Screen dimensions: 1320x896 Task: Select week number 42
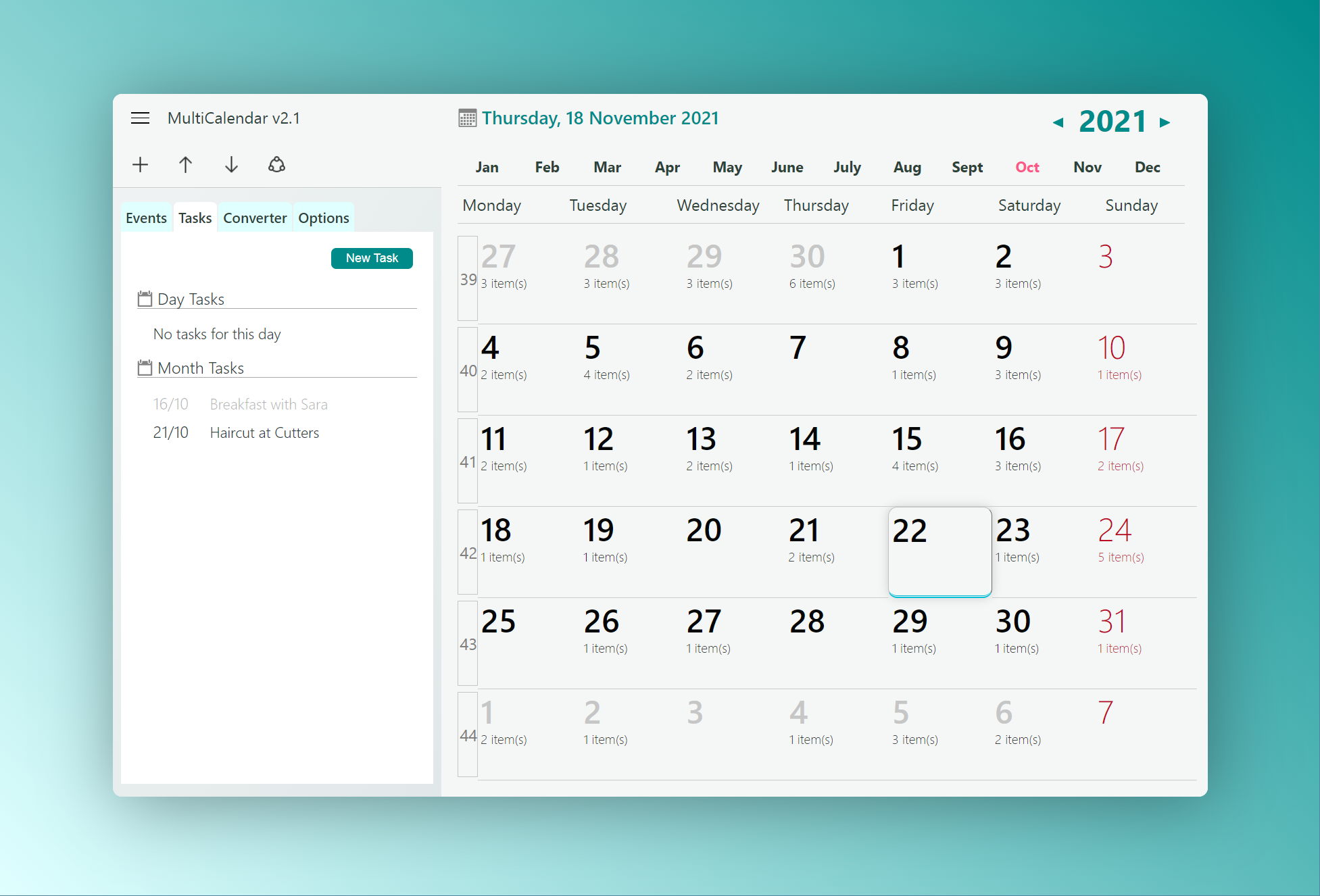(x=468, y=552)
